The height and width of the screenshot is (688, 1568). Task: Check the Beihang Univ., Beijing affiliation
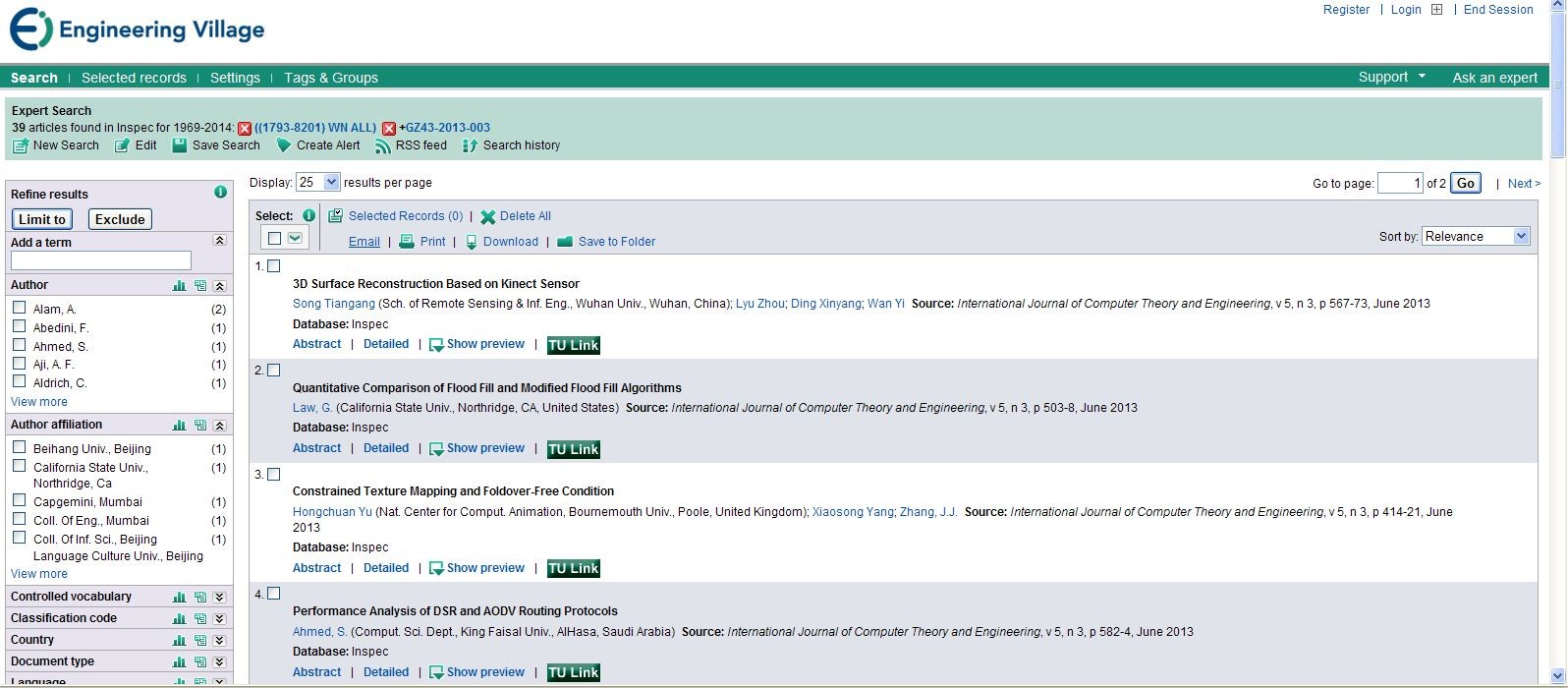coord(19,447)
